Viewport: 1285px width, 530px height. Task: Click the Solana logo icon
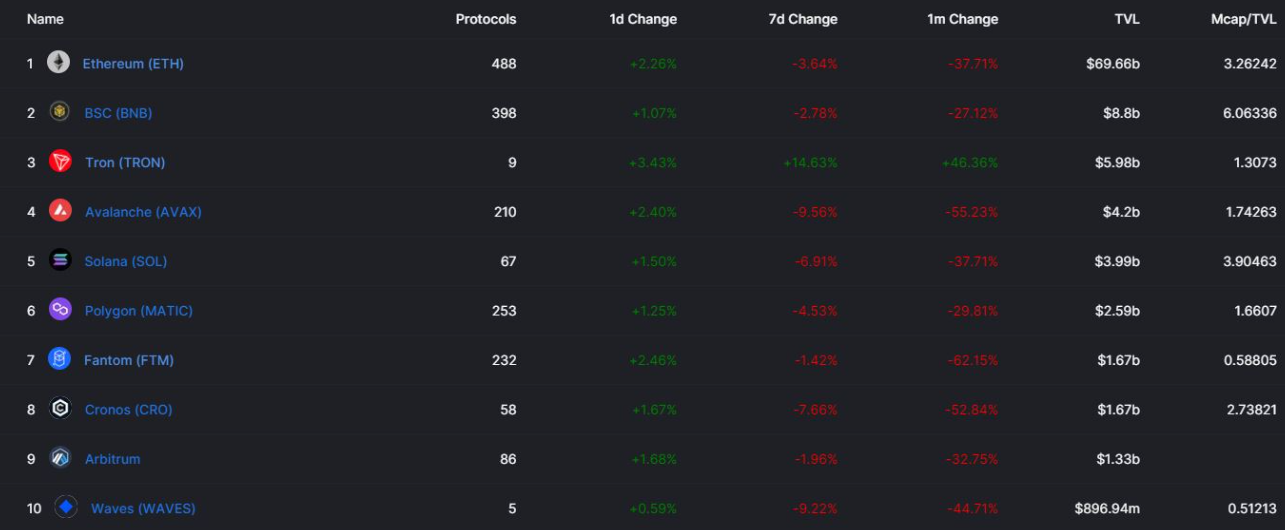(x=60, y=261)
